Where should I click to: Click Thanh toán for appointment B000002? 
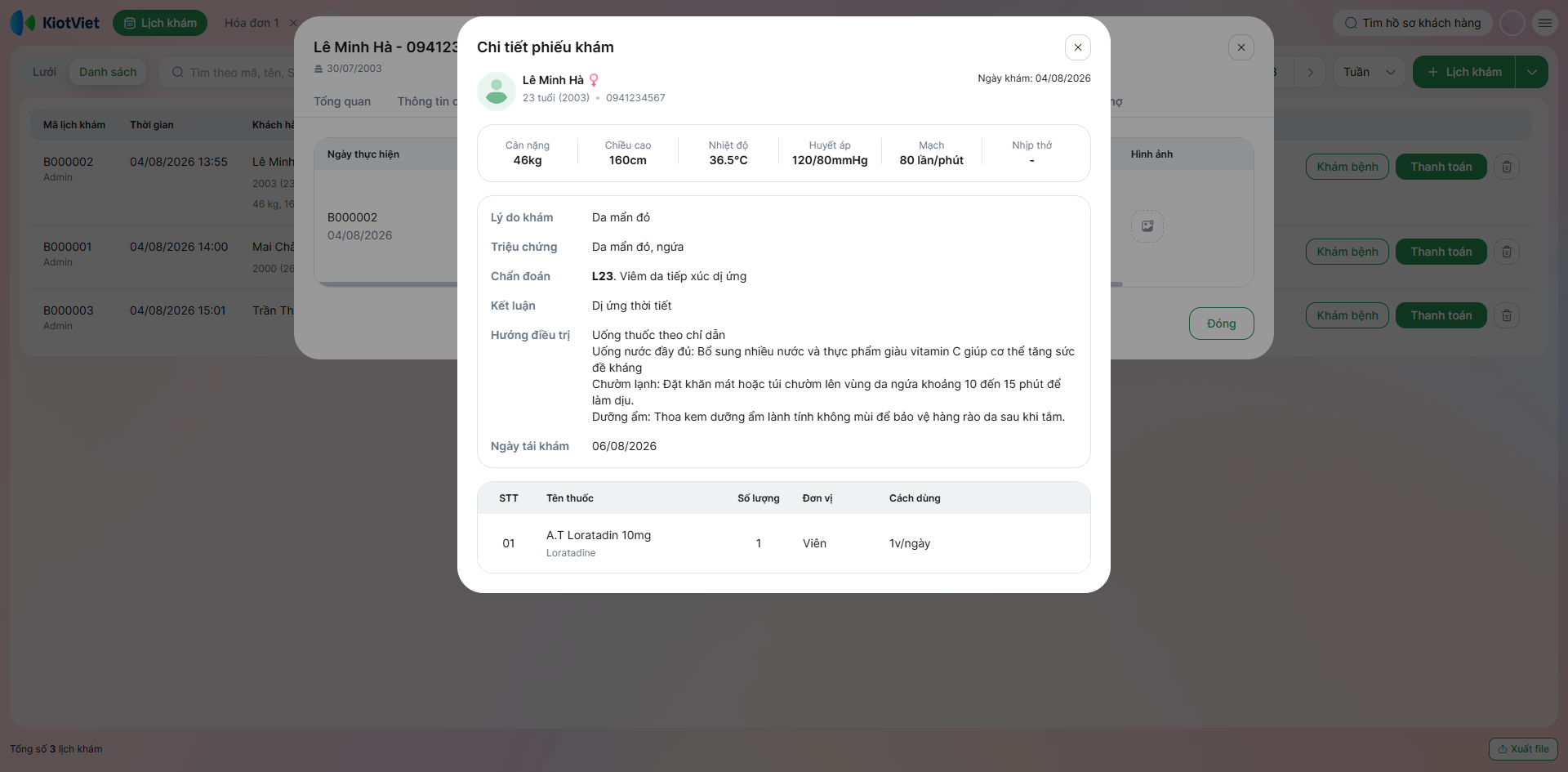1441,167
